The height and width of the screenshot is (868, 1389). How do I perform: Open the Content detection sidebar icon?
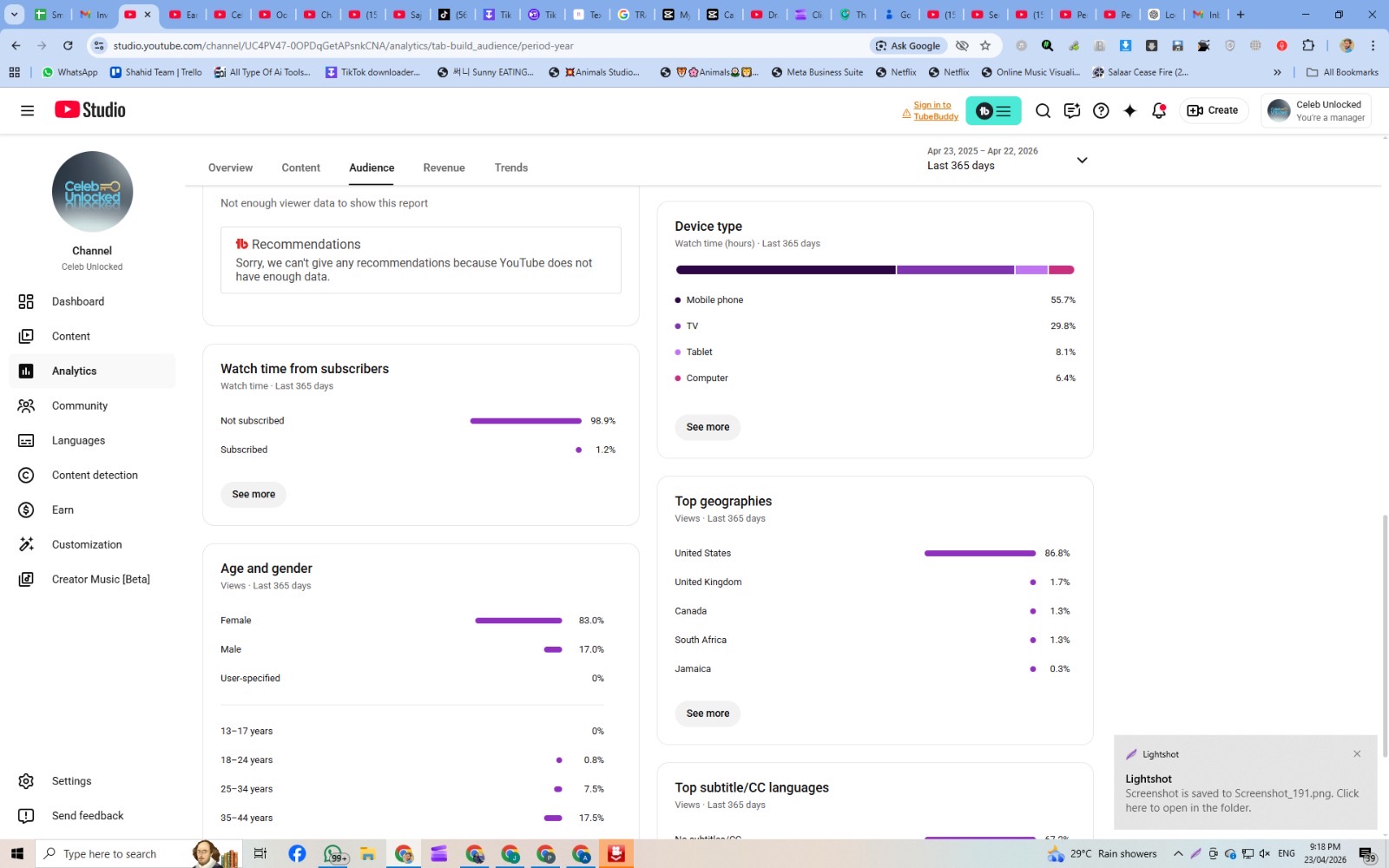pos(26,475)
